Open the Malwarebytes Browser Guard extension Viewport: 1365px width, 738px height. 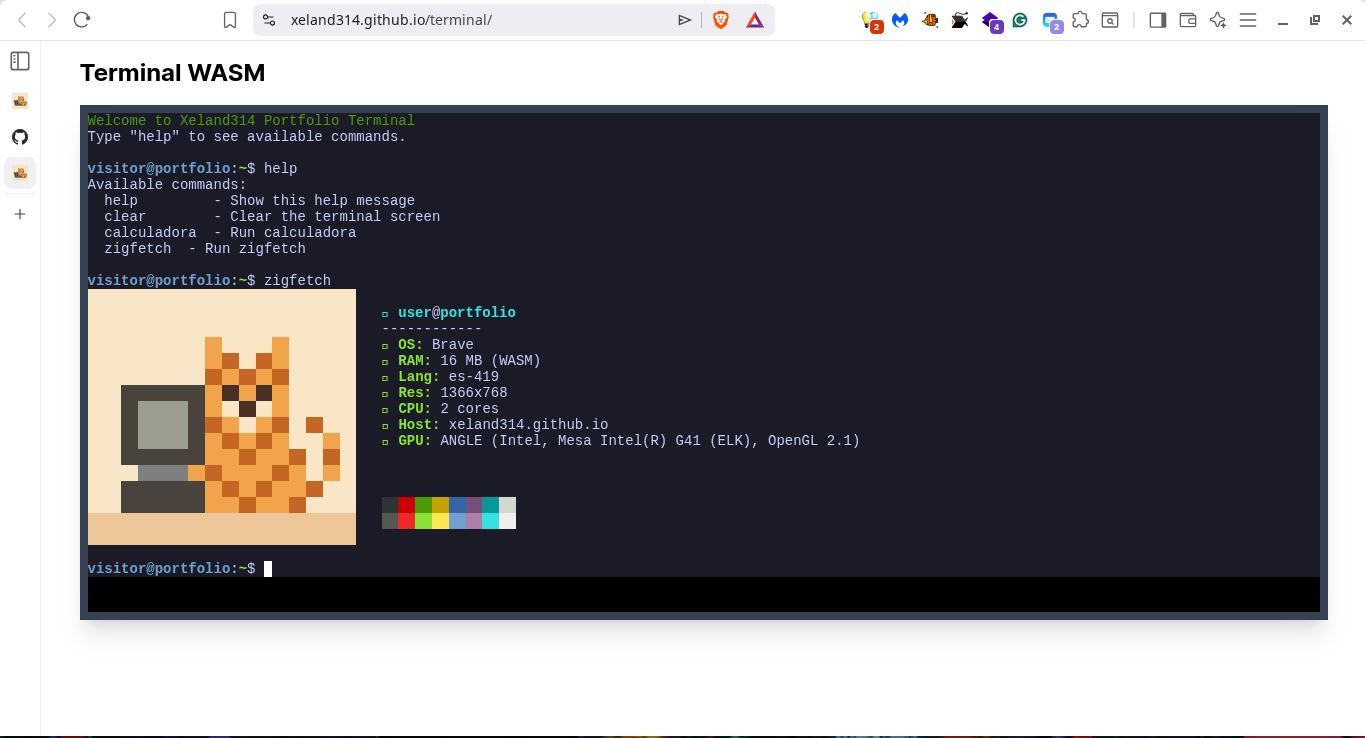899,19
